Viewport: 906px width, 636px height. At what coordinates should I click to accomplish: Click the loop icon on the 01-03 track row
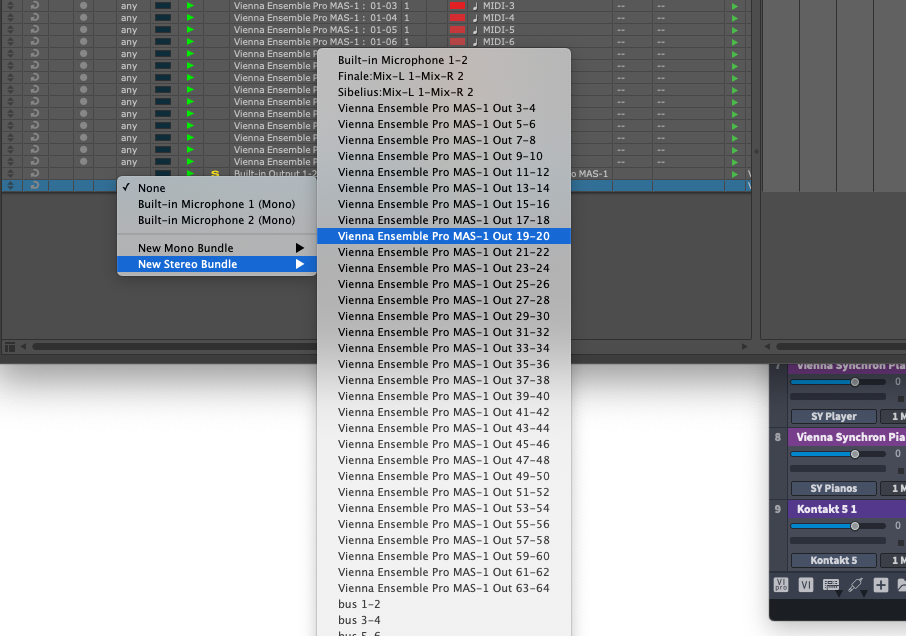tap(35, 6)
